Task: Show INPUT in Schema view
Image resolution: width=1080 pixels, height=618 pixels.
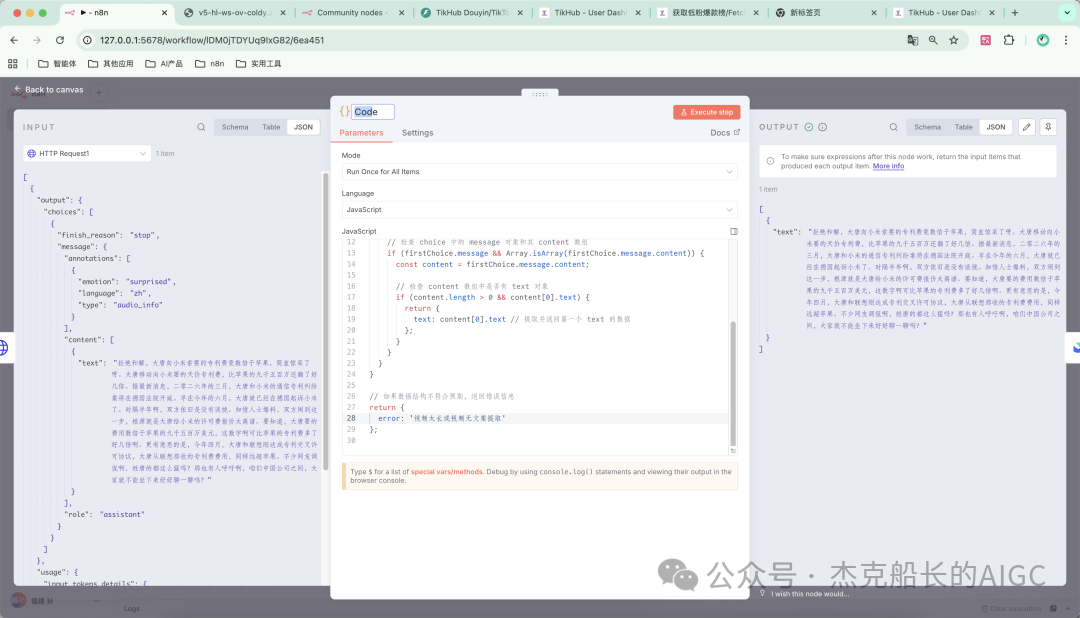Action: point(235,127)
